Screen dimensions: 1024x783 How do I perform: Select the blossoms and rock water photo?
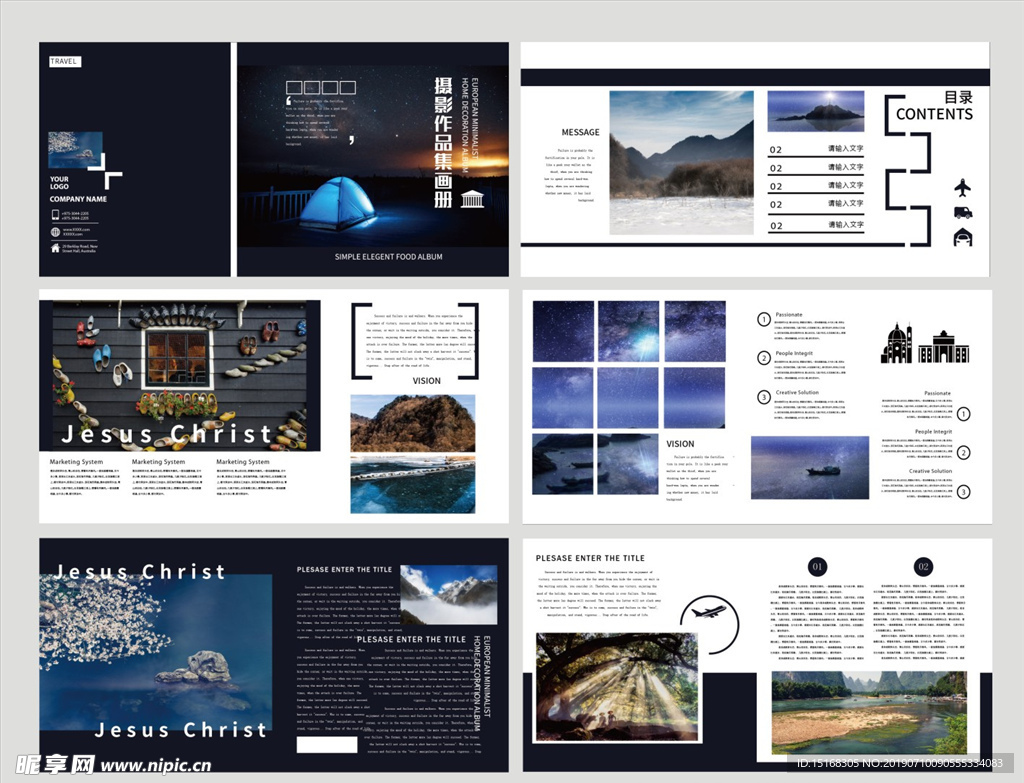155,652
